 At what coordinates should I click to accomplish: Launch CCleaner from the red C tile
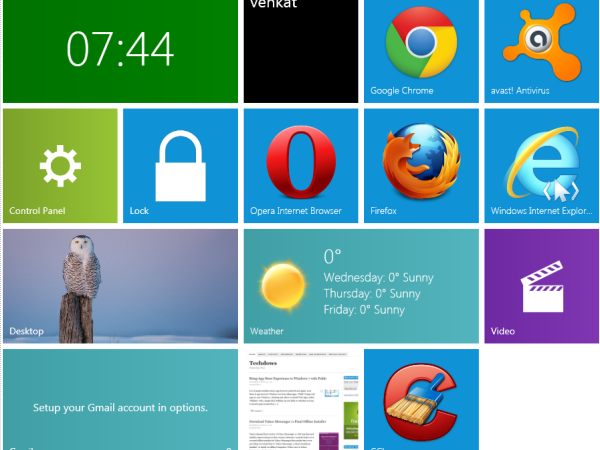[x=420, y=400]
